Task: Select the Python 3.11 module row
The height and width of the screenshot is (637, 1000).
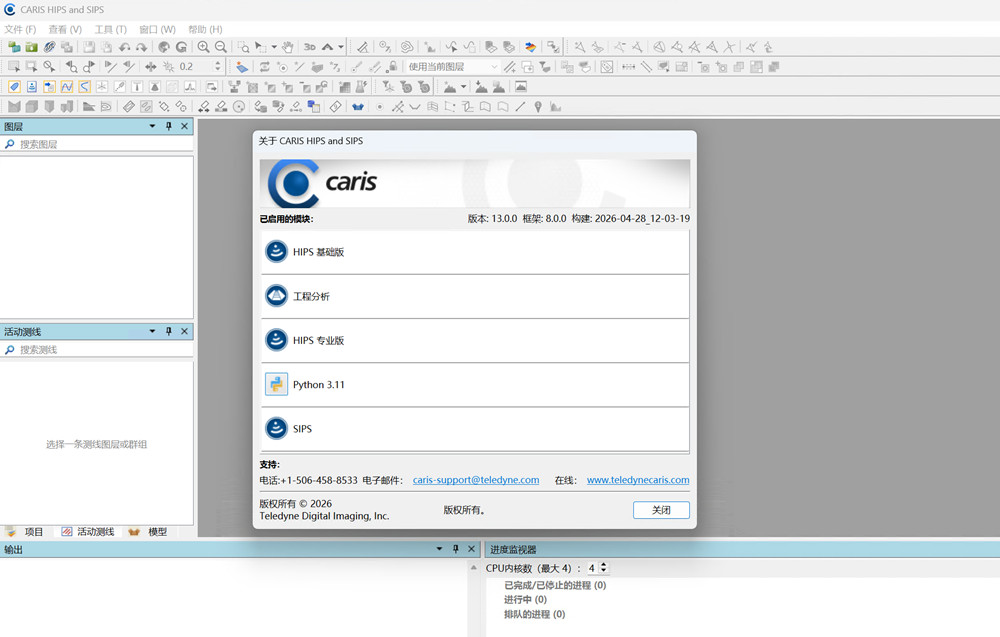Action: pos(475,384)
